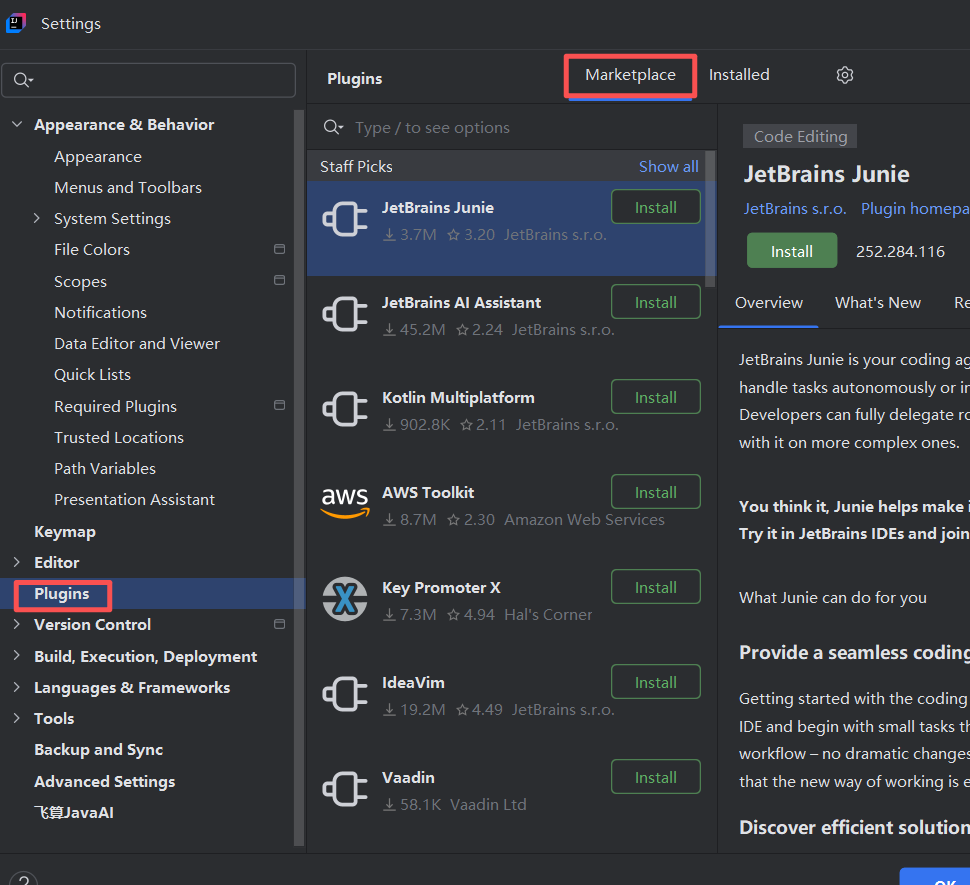Click the Vaadin plugin icon
Screen dimensions: 970x885
point(345,789)
